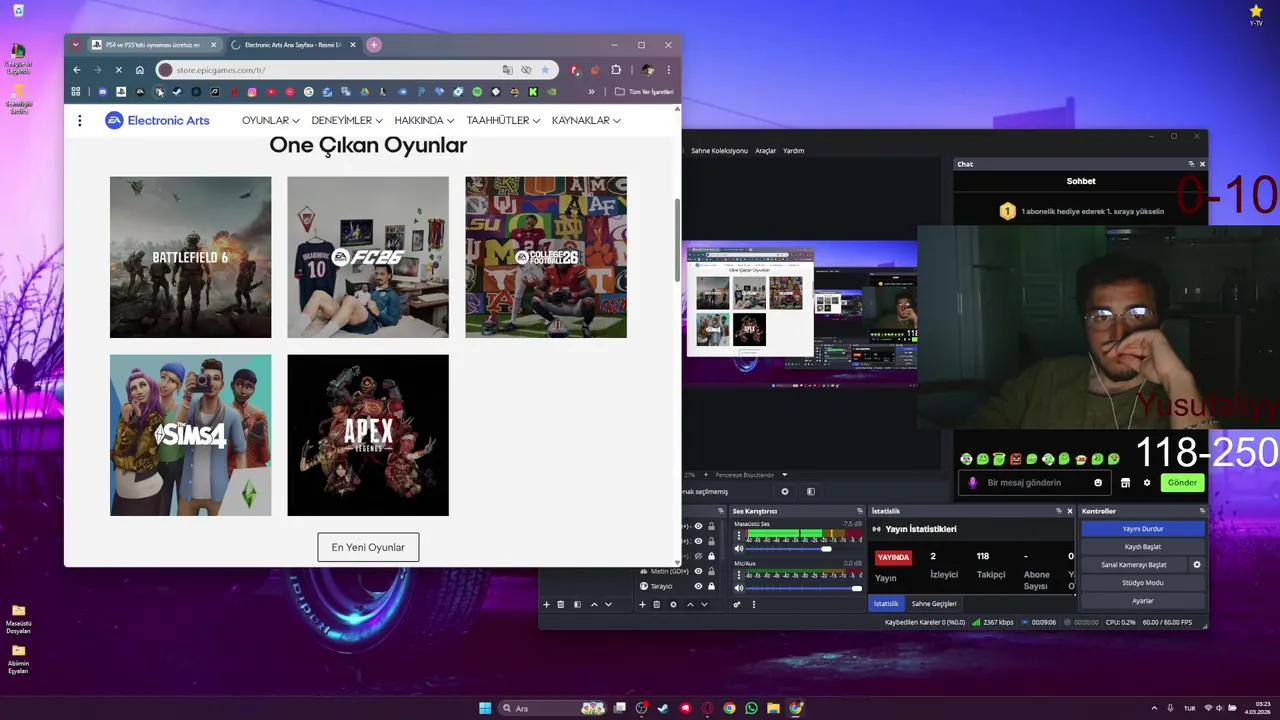1280x720 pixels.
Task: Bookmark this page with the star icon
Action: click(x=545, y=70)
